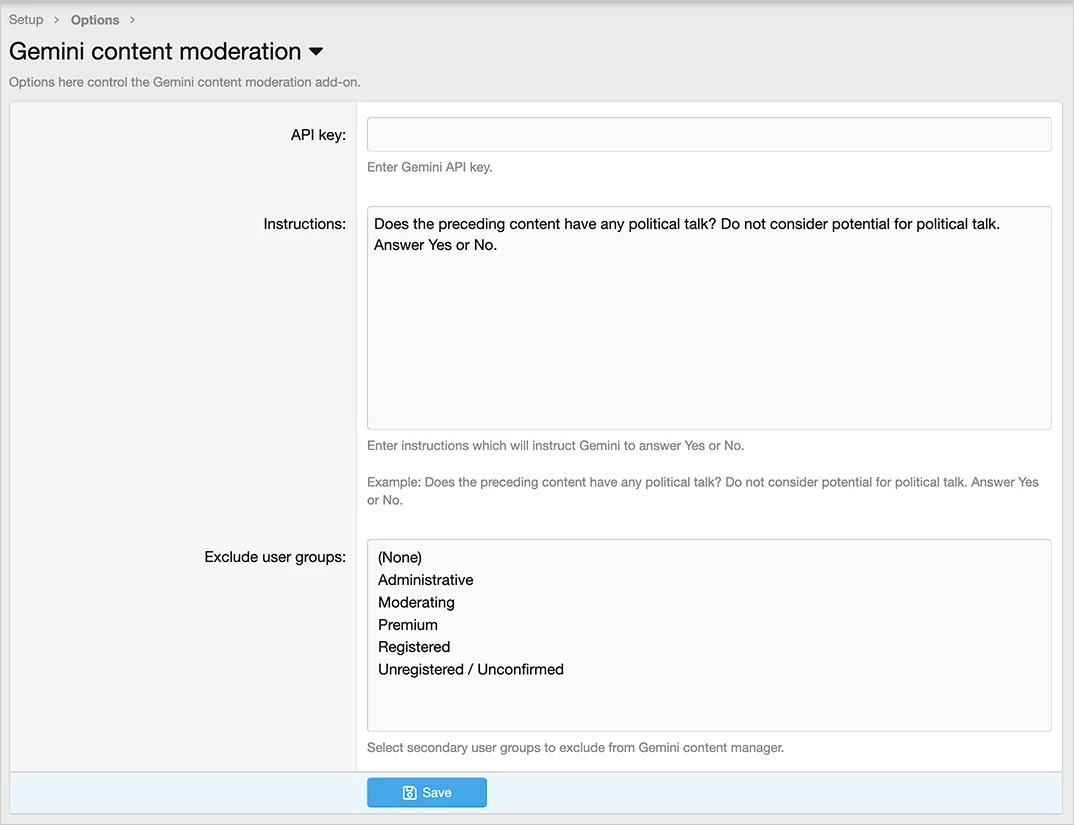Click the floppy disk icon on Save
Viewport: 1074px width, 825px height.
tap(409, 793)
